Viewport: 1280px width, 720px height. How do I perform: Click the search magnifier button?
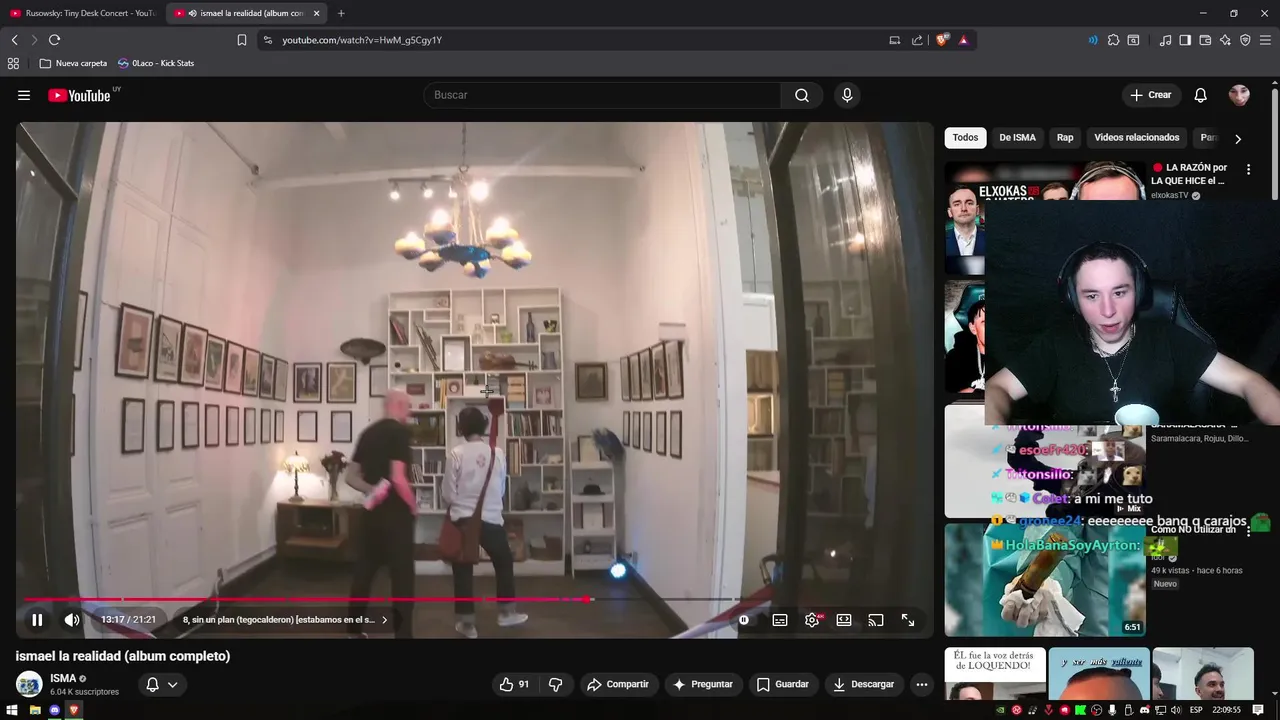click(x=802, y=95)
